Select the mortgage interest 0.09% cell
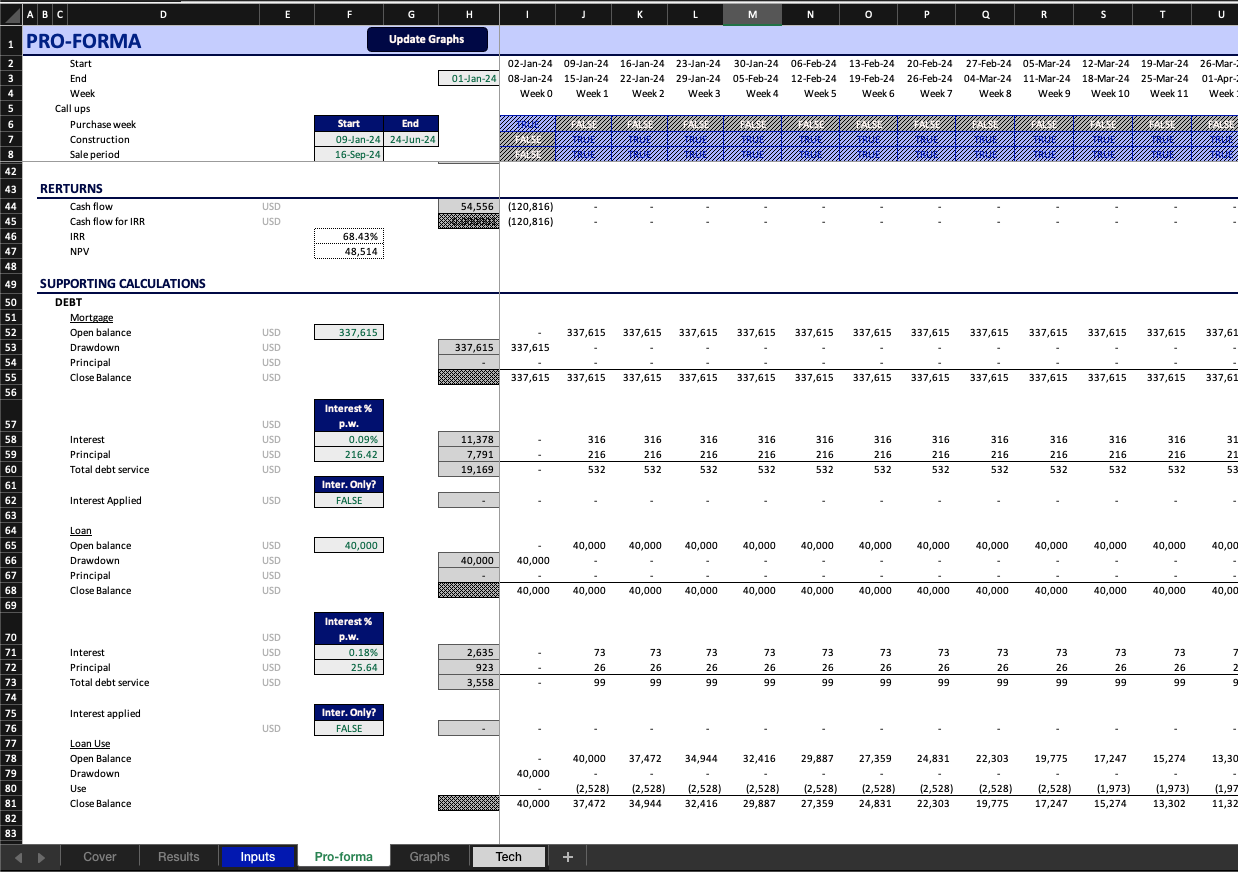Image resolution: width=1238 pixels, height=872 pixels. pyautogui.click(x=348, y=440)
